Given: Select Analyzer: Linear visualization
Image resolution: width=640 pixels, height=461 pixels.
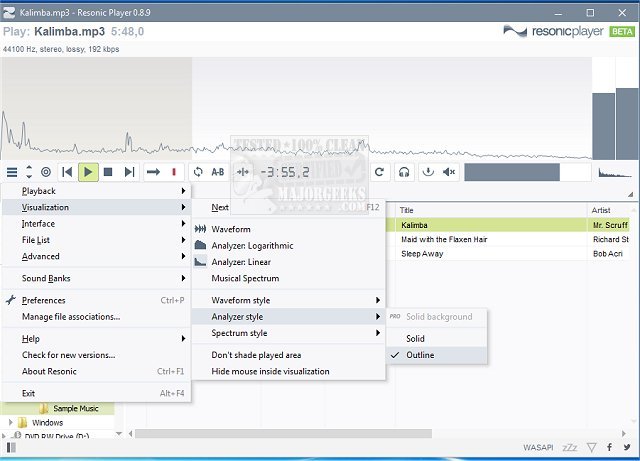Looking at the screenshot, I should (x=288, y=262).
